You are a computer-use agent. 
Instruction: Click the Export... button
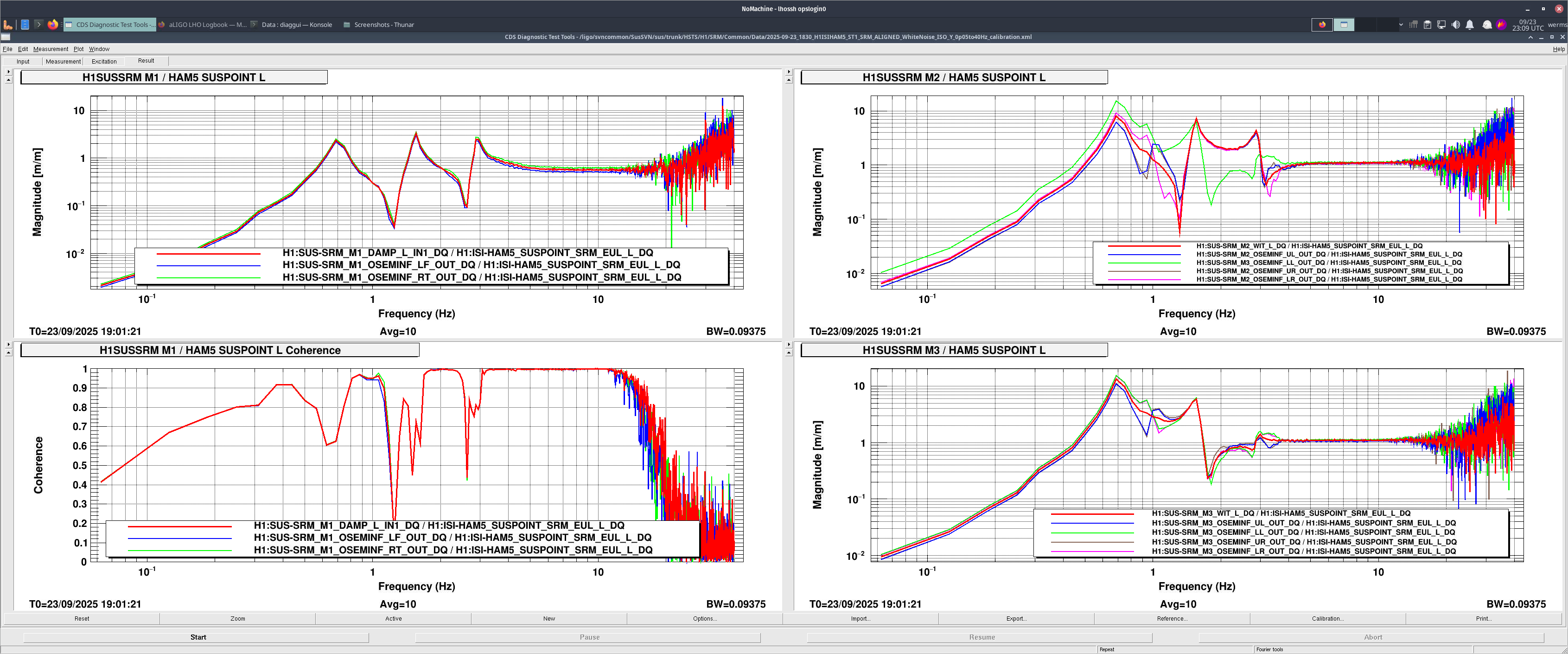point(1016,619)
